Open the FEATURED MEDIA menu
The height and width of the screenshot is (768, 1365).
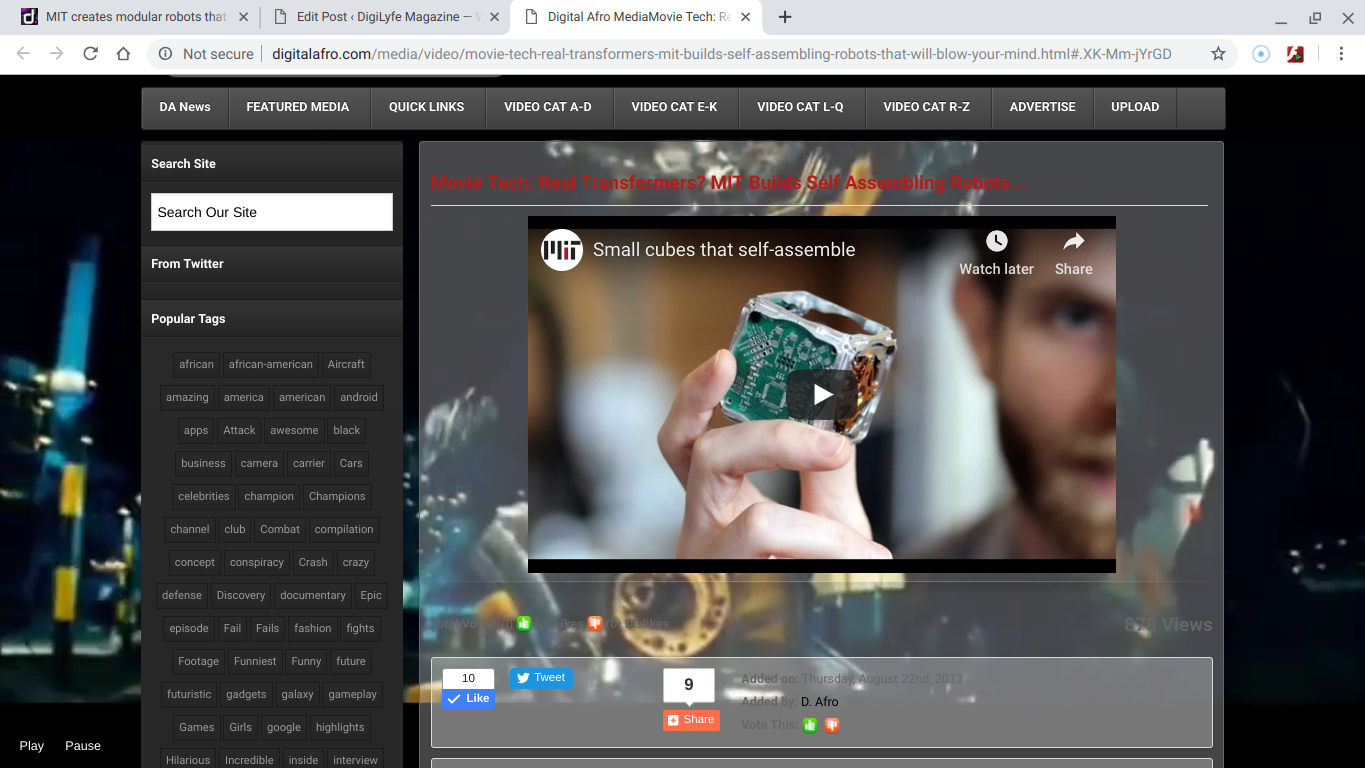[x=298, y=107]
